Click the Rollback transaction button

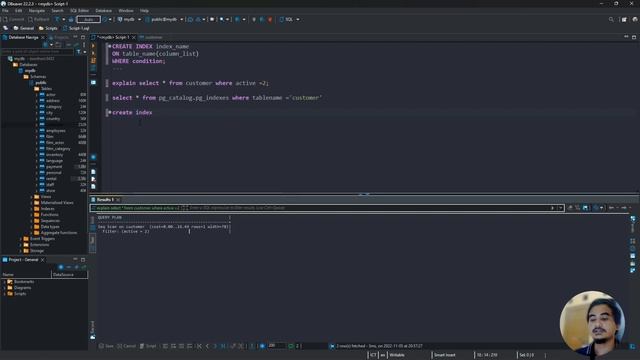click(x=39, y=19)
